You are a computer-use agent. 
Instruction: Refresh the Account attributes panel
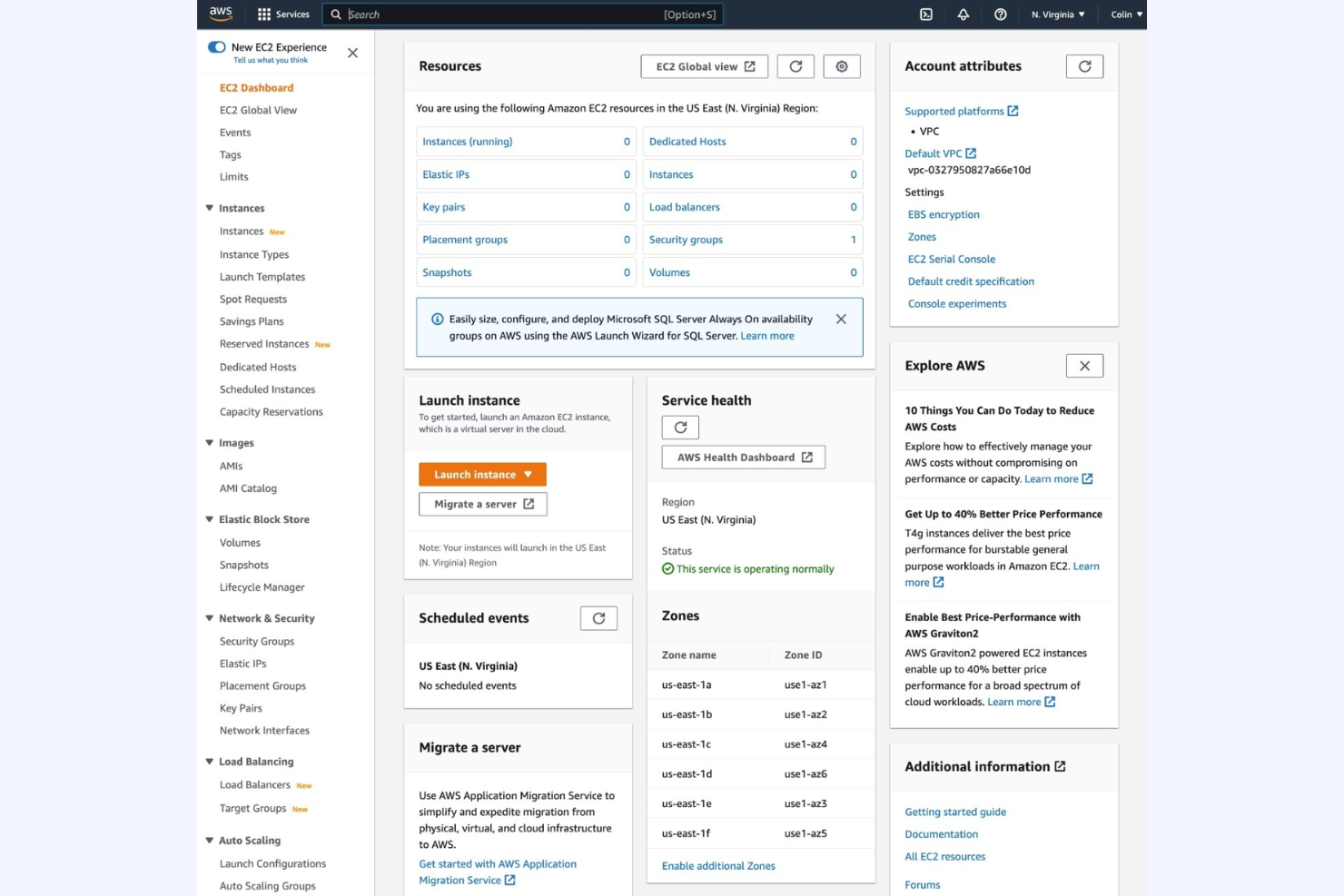point(1084,65)
